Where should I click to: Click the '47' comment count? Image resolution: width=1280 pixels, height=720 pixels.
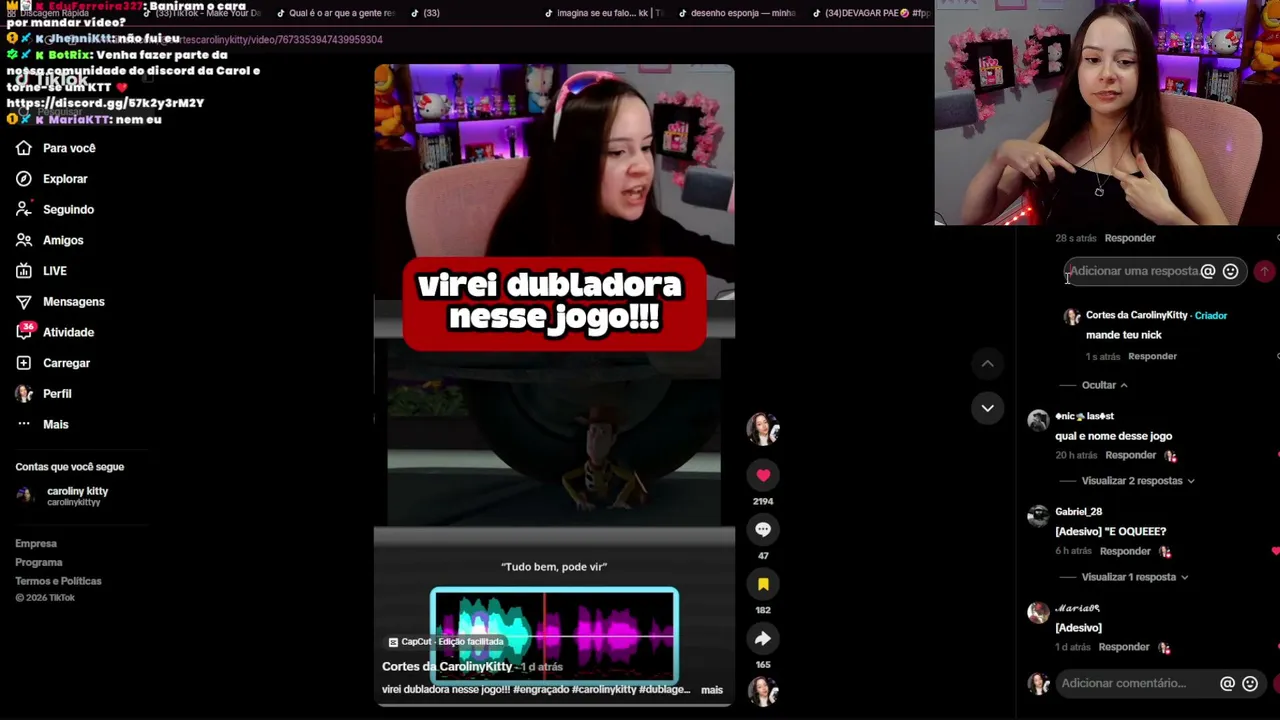(x=763, y=556)
